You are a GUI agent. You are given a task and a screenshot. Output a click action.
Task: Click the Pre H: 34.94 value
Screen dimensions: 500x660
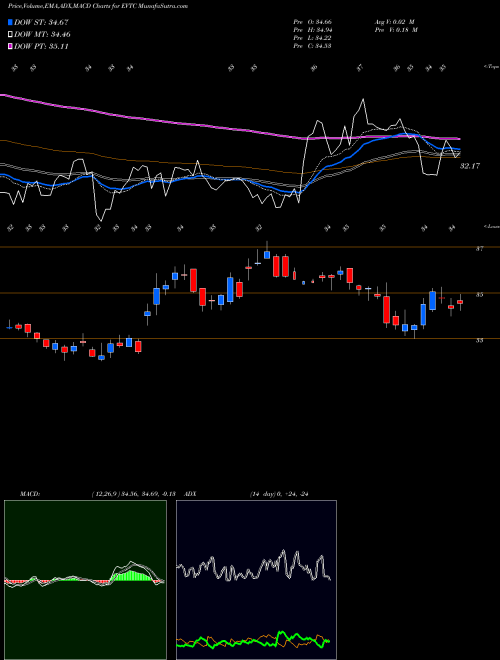click(312, 30)
